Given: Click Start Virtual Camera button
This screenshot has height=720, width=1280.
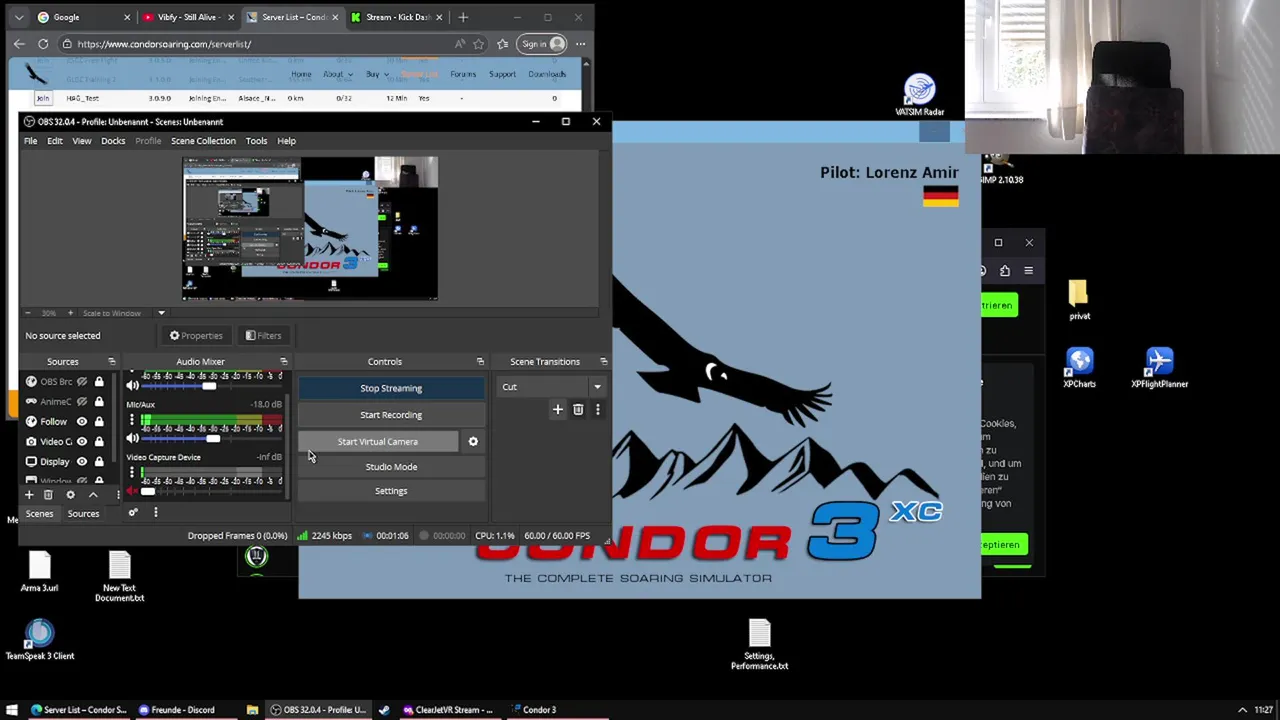Looking at the screenshot, I should coord(378,441).
